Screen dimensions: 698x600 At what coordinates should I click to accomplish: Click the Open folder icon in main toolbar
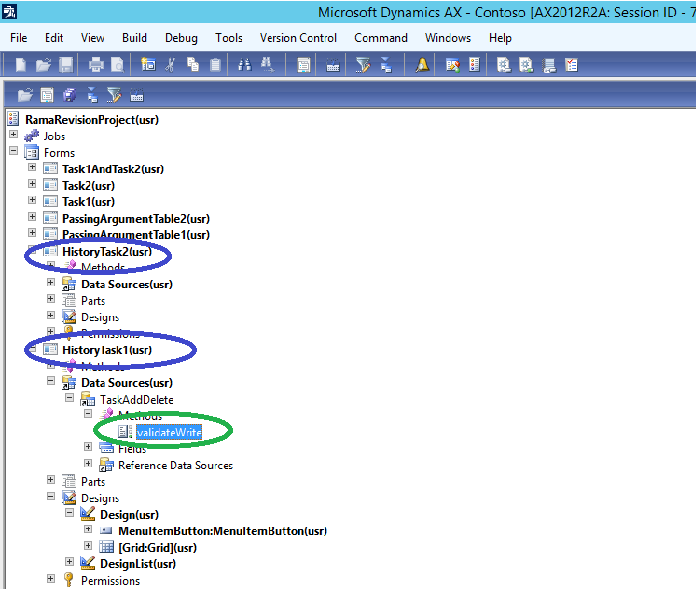(43, 65)
